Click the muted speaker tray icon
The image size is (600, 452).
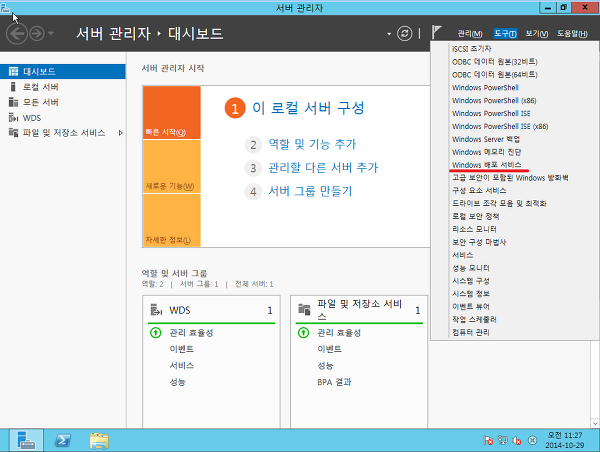point(517,441)
